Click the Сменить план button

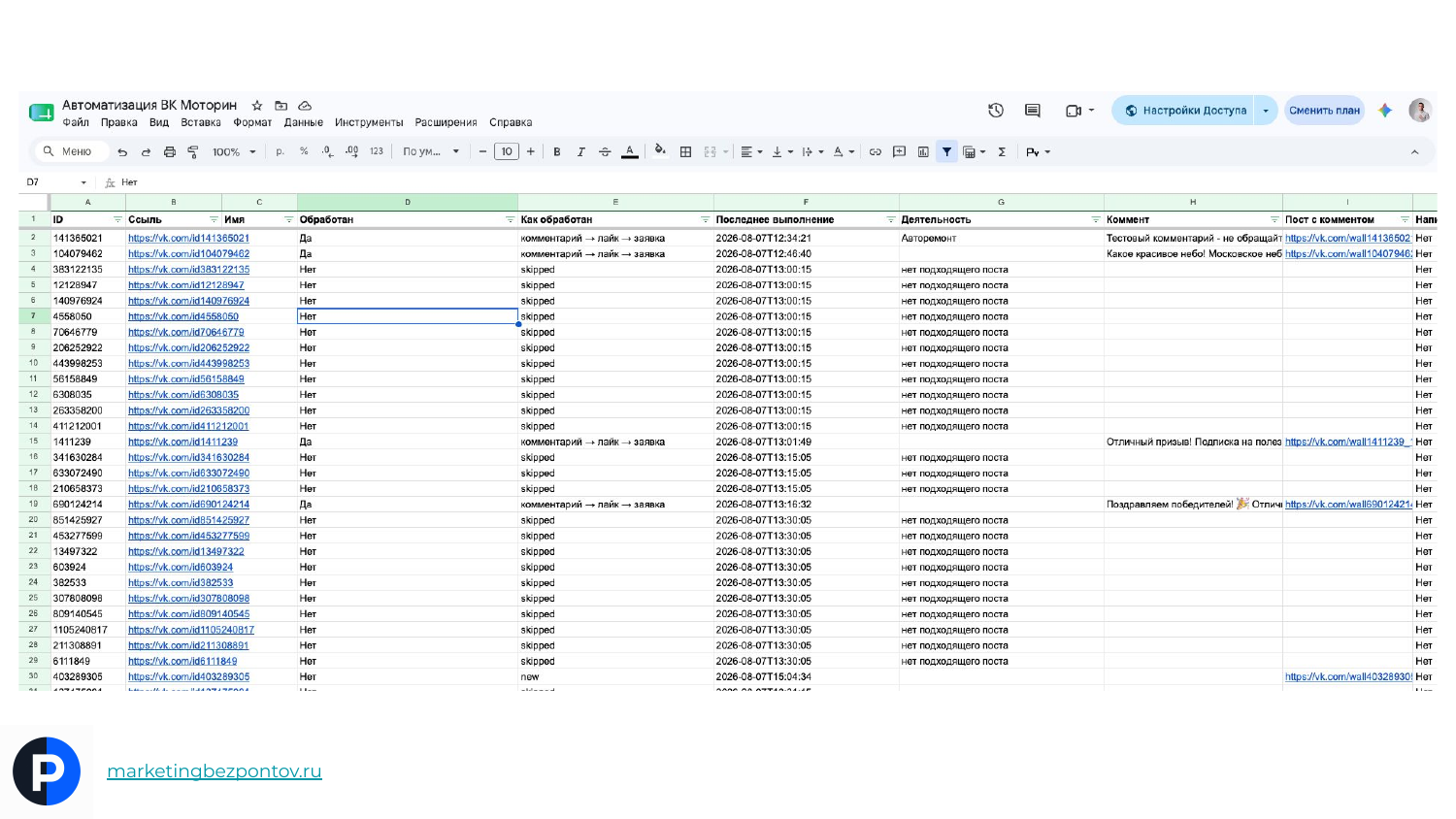(x=1324, y=111)
